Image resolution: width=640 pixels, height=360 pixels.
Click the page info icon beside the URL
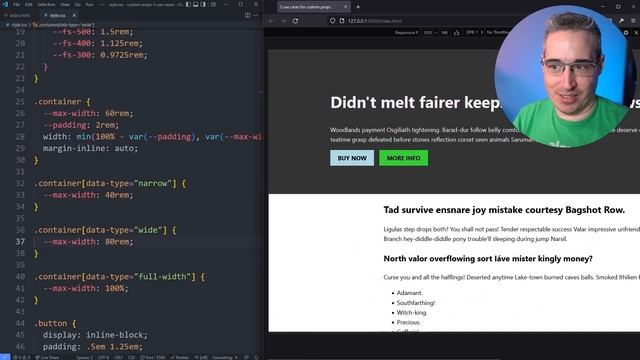[x=342, y=20]
